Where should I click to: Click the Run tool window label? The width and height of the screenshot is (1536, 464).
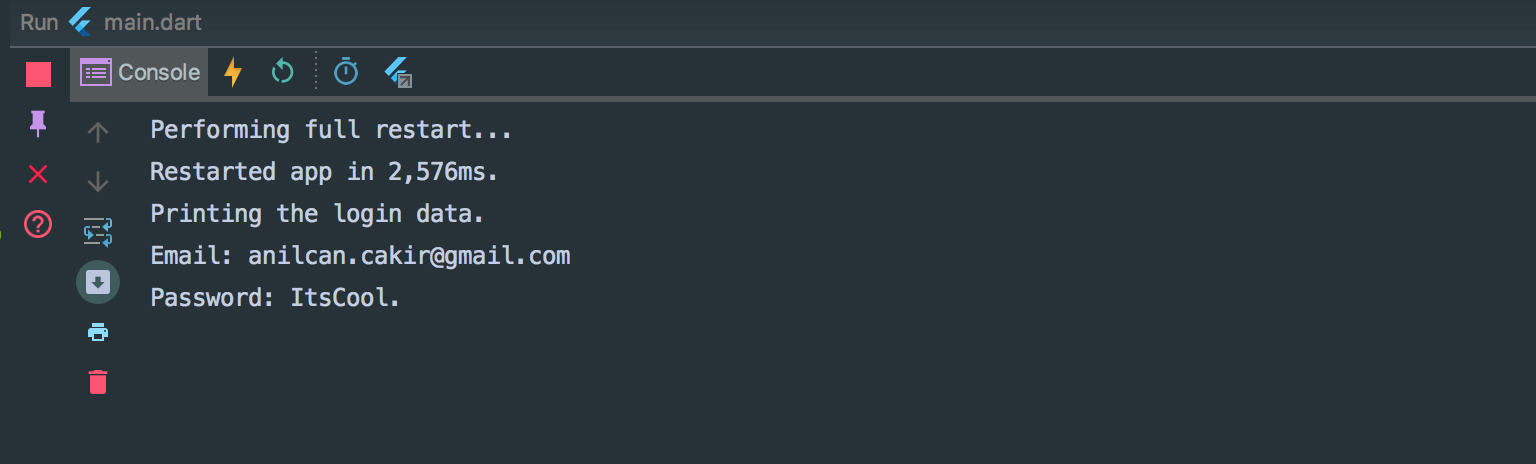click(39, 22)
